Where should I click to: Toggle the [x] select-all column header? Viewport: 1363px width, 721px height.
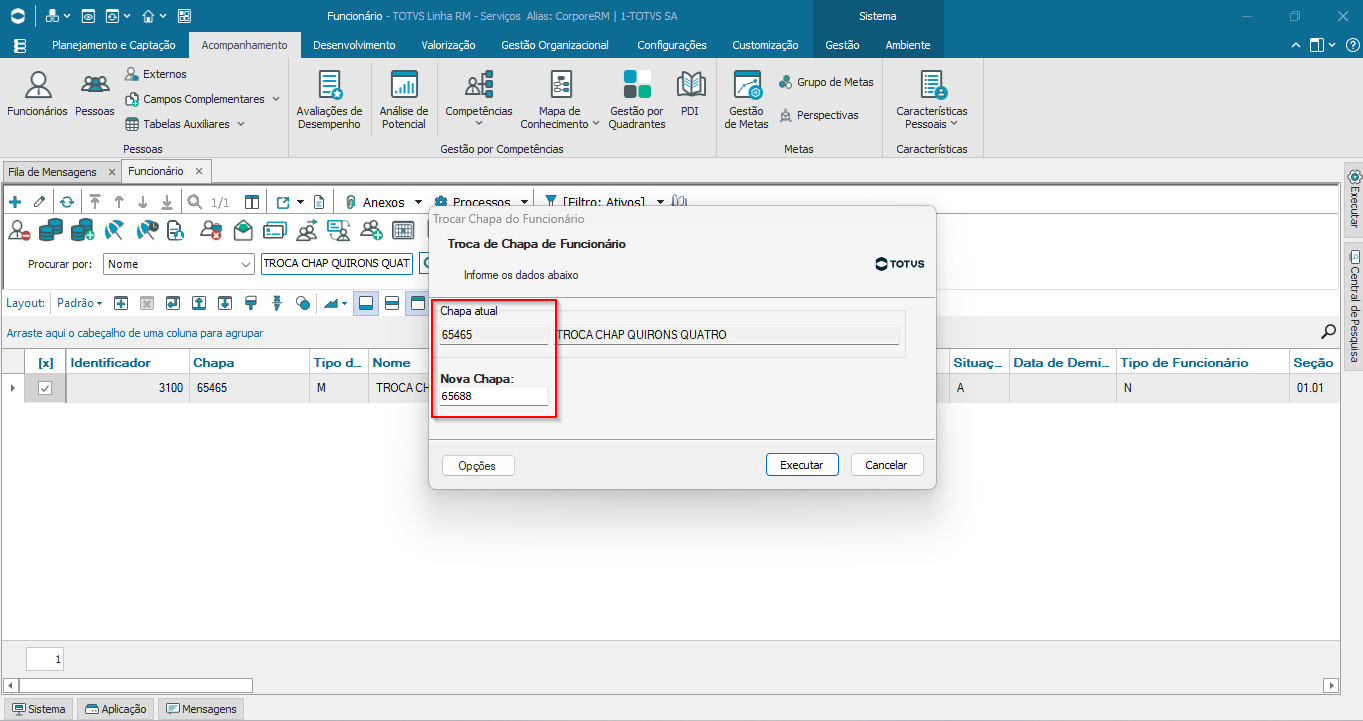click(45, 362)
